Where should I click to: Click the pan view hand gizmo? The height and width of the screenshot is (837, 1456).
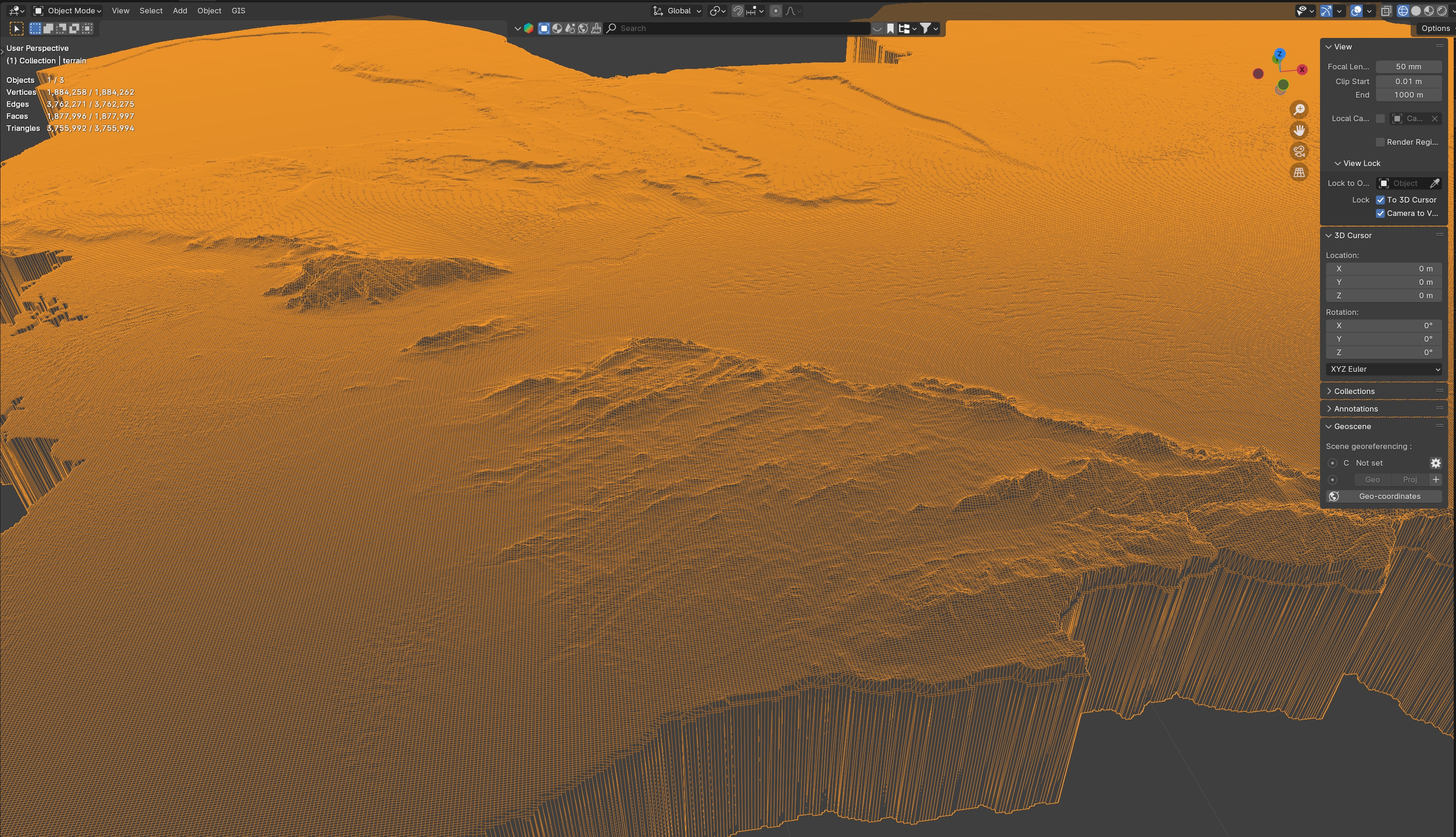1299,130
